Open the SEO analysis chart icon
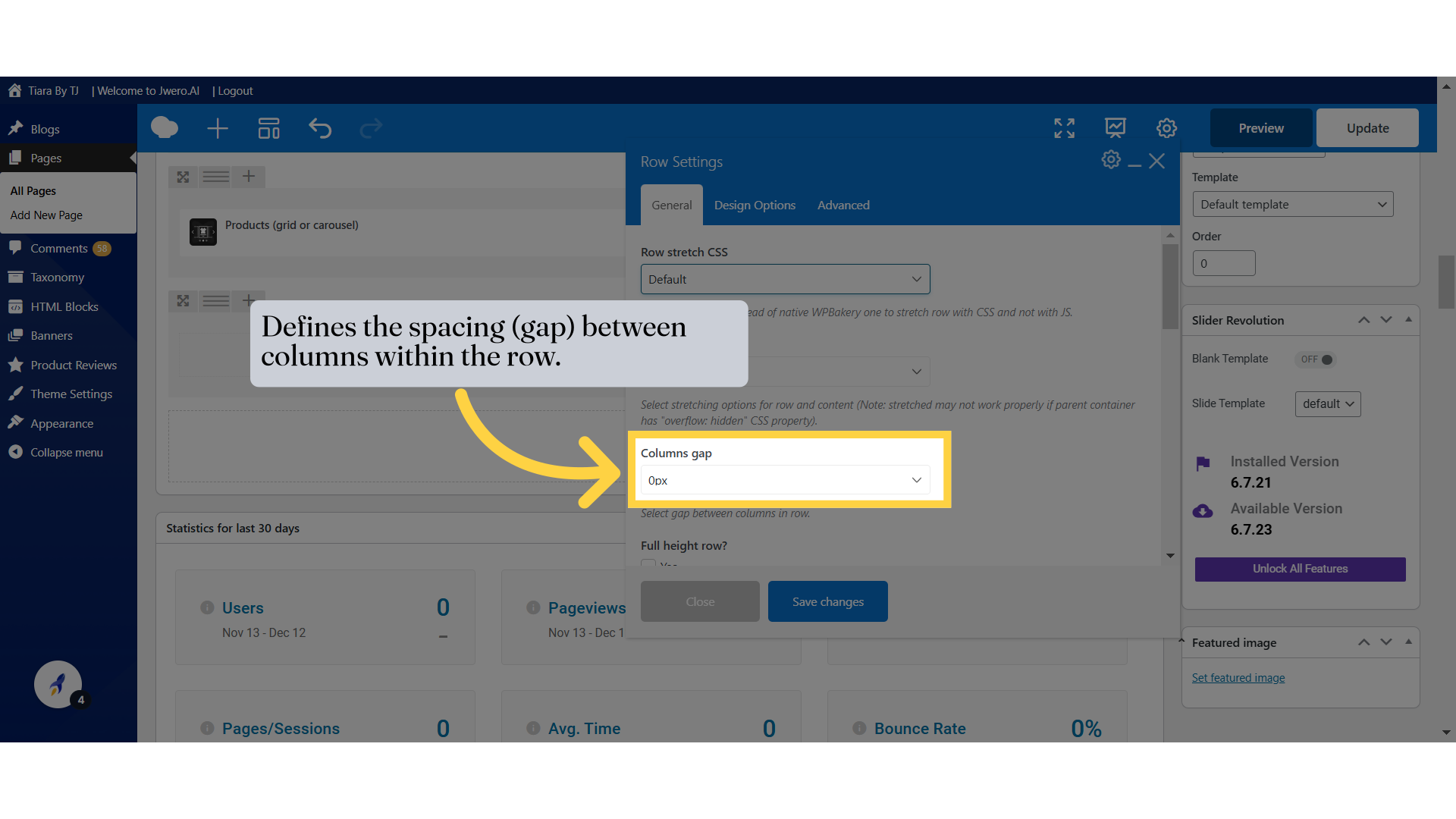 coord(1115,128)
